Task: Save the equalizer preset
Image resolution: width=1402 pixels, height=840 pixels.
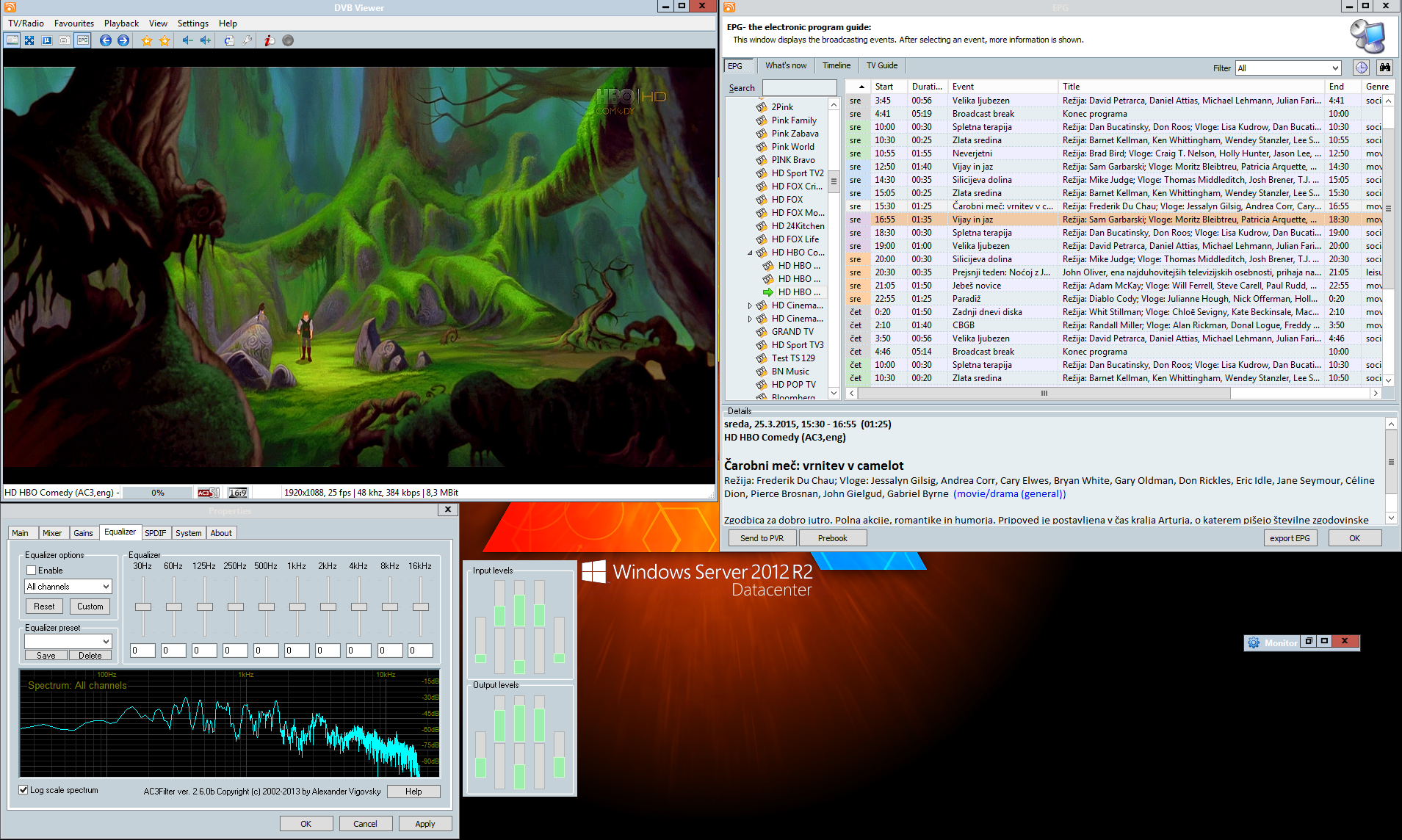Action: click(46, 656)
